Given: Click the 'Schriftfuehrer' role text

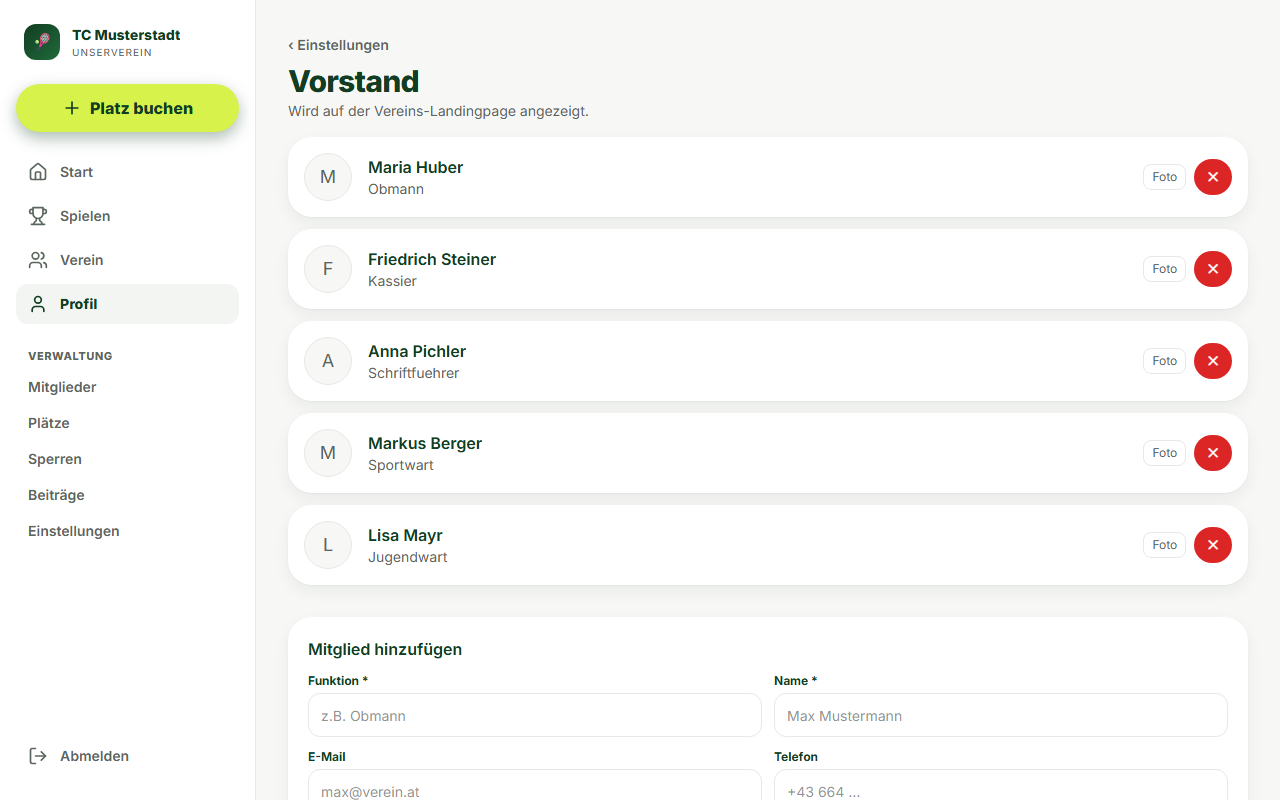Looking at the screenshot, I should click(414, 373).
